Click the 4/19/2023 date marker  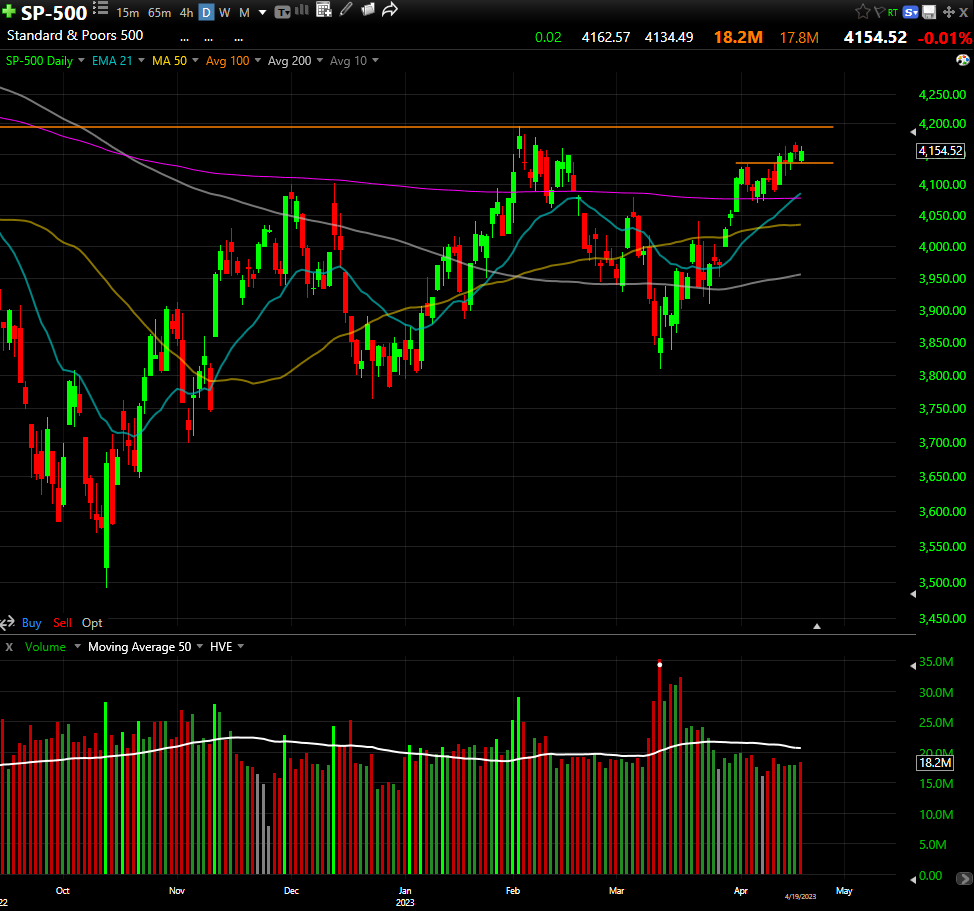(800, 896)
